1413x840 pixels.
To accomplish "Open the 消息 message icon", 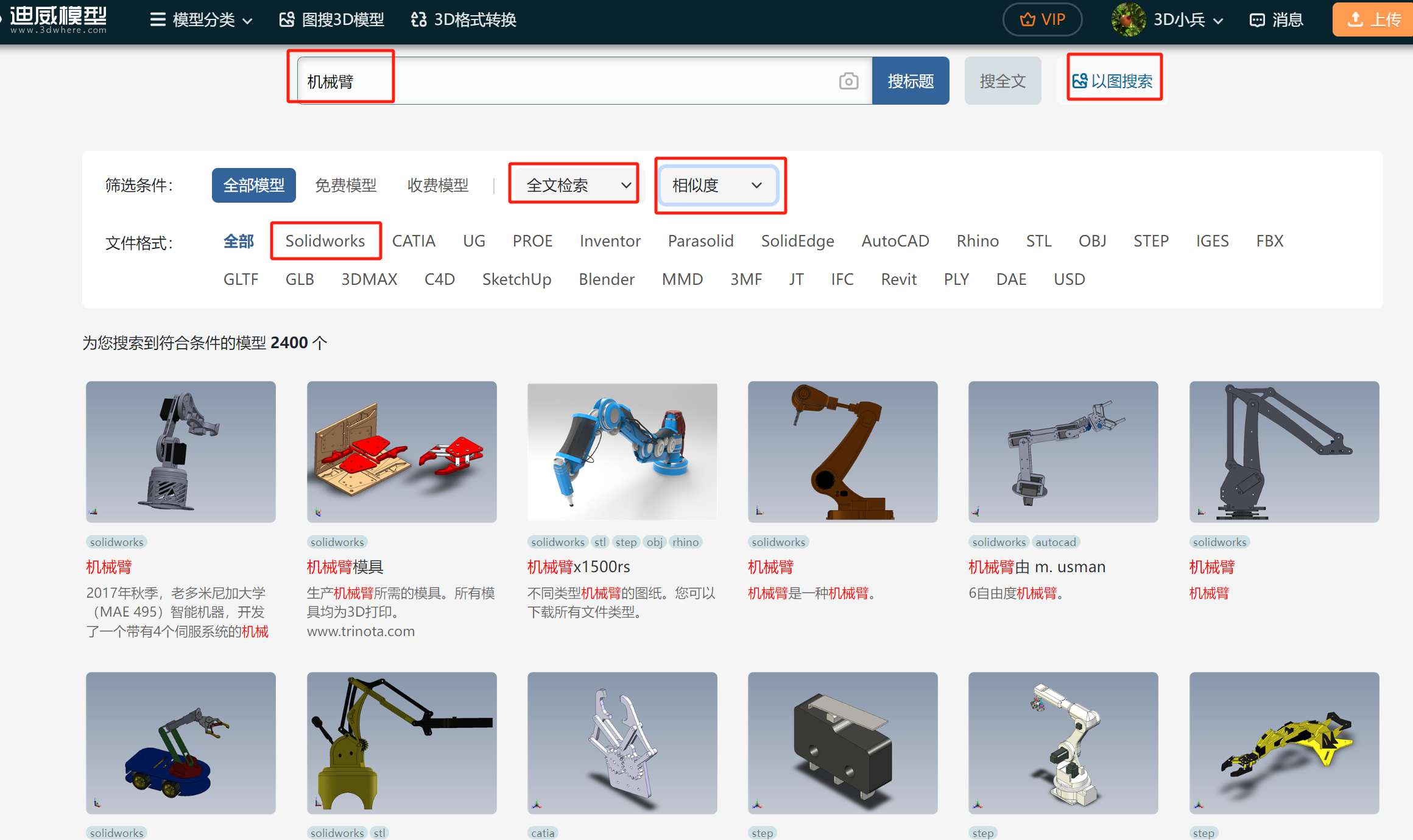I will tap(1257, 20).
